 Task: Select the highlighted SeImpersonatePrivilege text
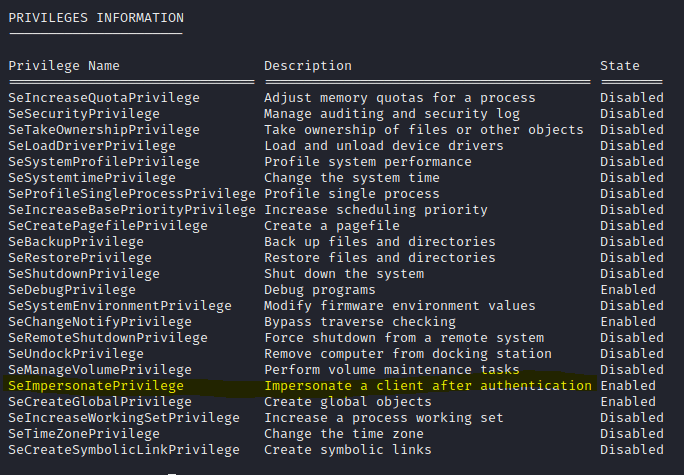click(96, 386)
